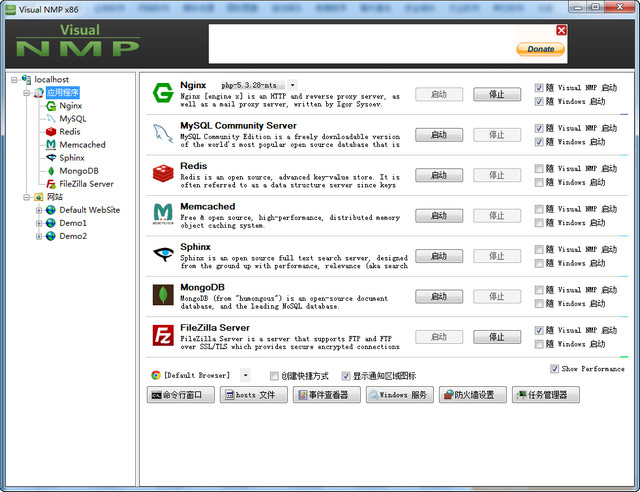
Task: Click the large red FileZilla logo in the list
Action: 163,335
